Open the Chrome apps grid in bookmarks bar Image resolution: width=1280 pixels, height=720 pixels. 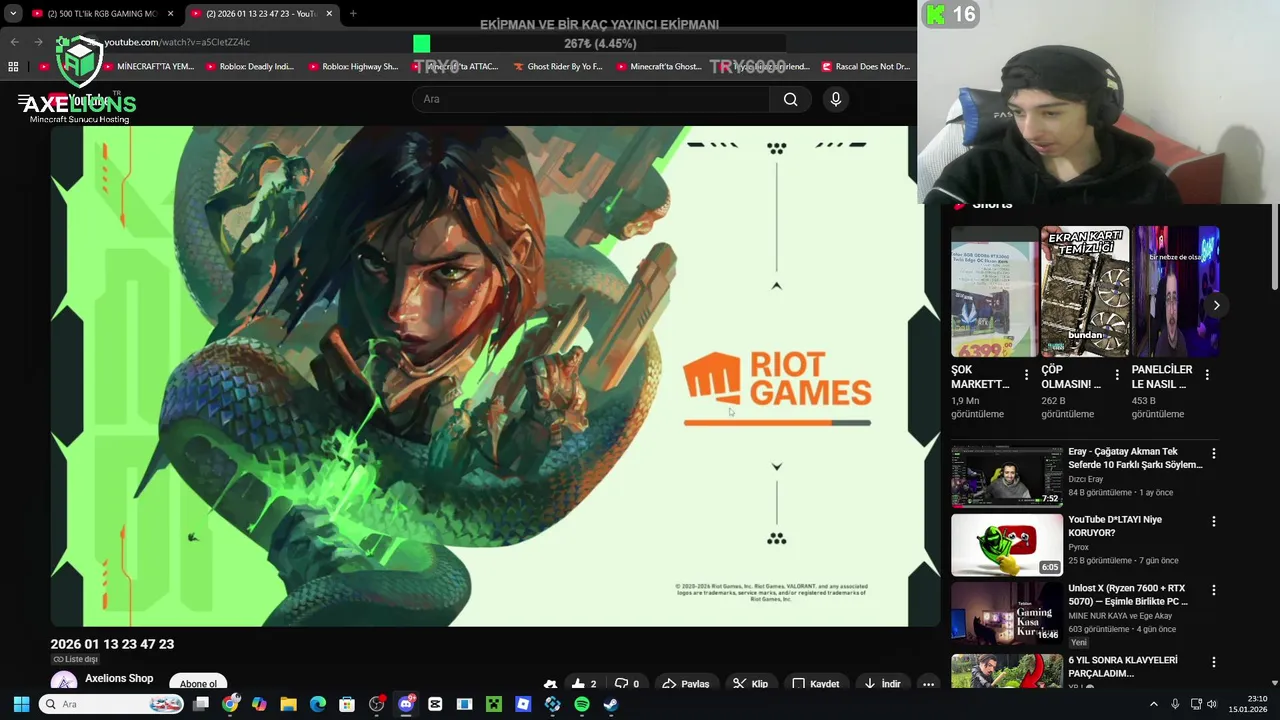click(13, 67)
